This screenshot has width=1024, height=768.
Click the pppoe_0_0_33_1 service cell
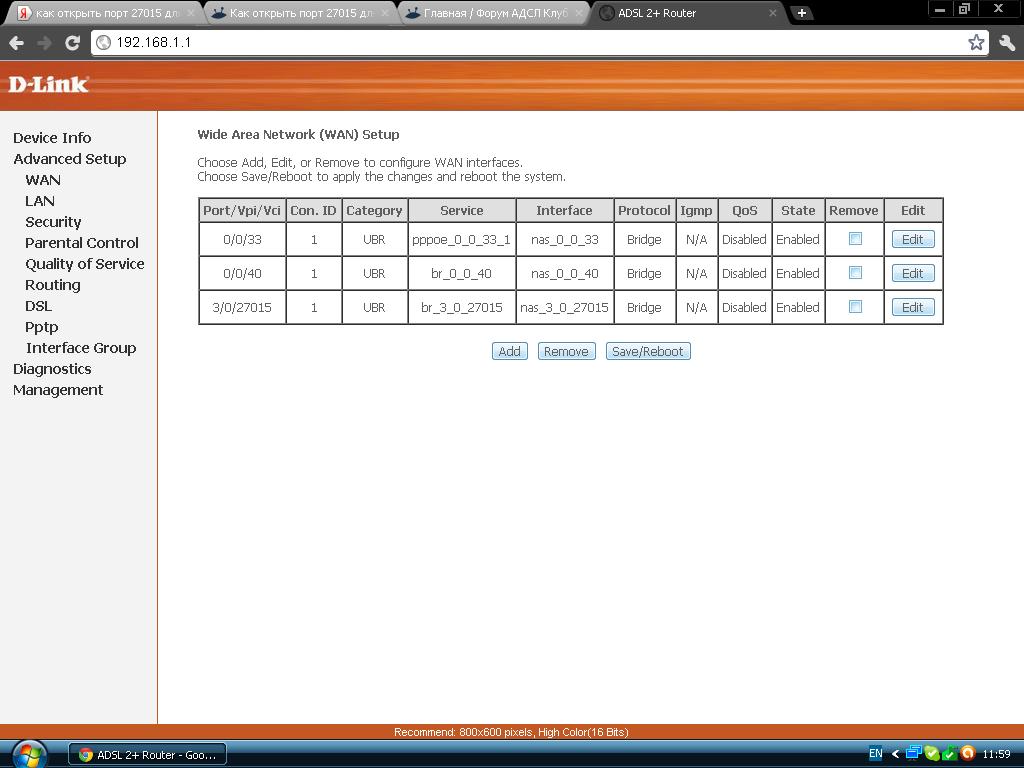click(x=461, y=239)
